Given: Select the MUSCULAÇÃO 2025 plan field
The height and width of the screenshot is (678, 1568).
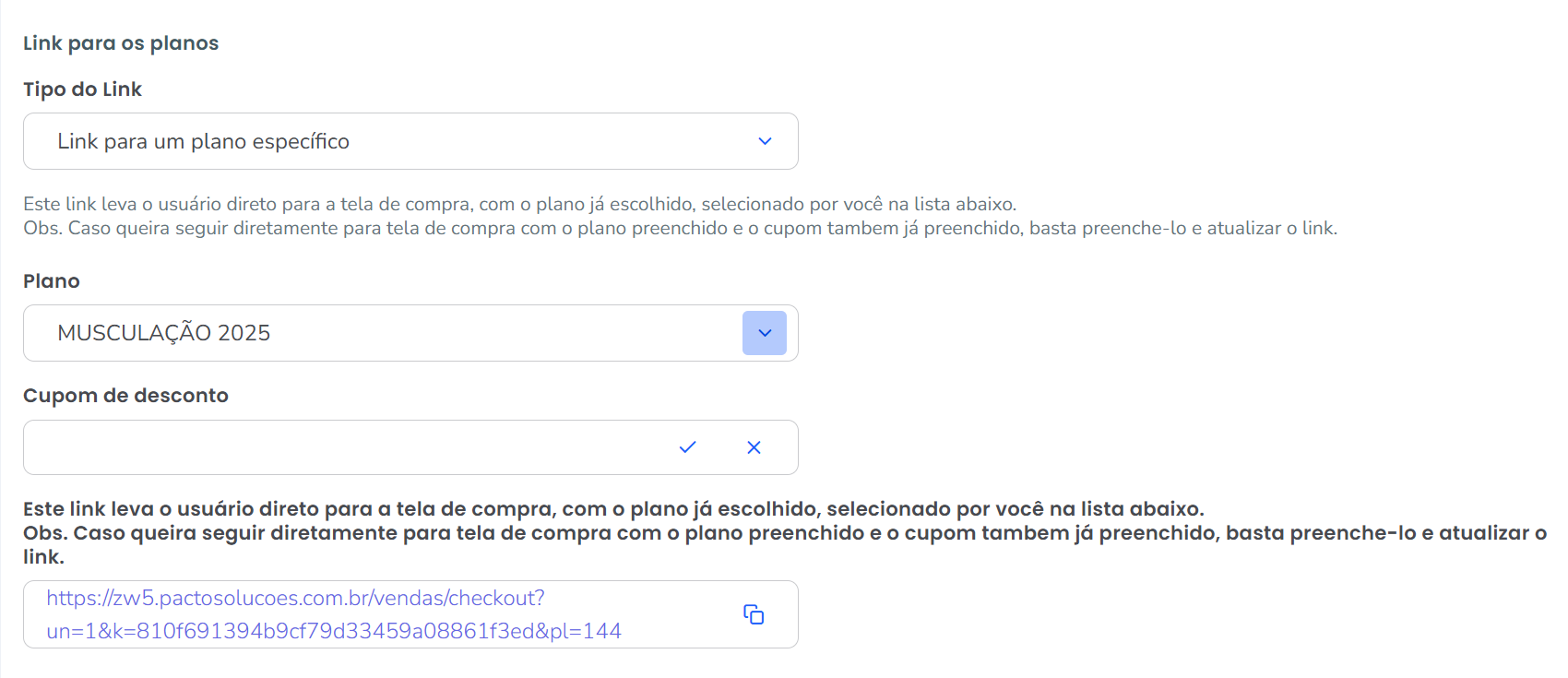Looking at the screenshot, I should click(x=164, y=333).
